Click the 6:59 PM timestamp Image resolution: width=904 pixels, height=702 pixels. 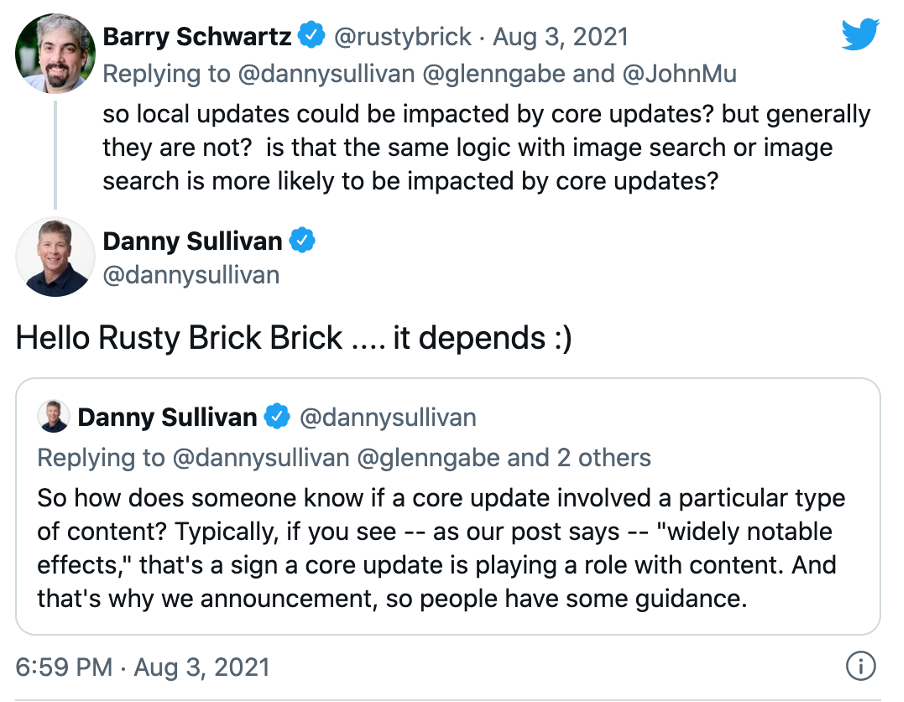click(x=64, y=667)
